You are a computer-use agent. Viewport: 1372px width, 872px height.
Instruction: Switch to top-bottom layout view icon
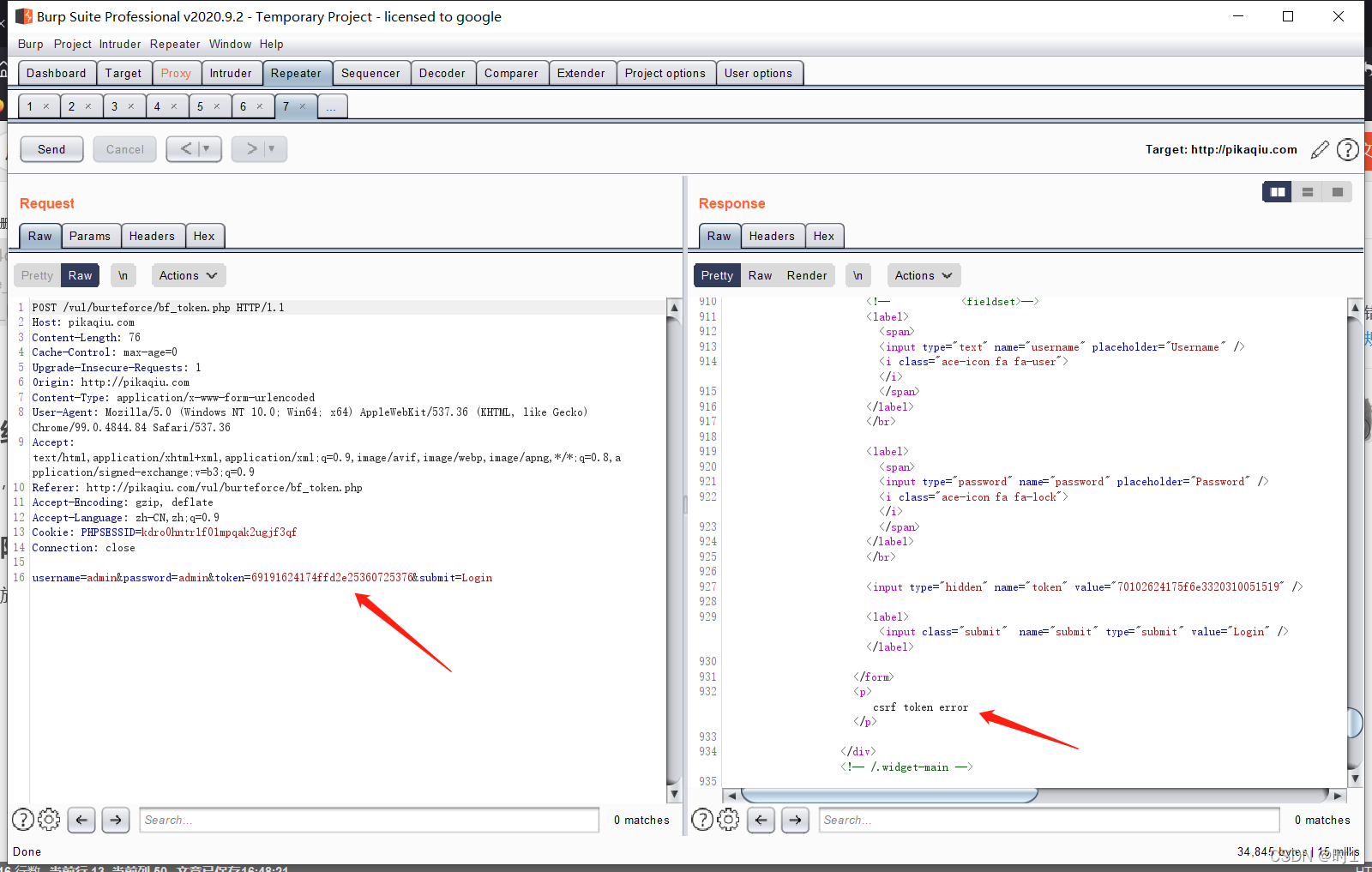click(x=1308, y=192)
